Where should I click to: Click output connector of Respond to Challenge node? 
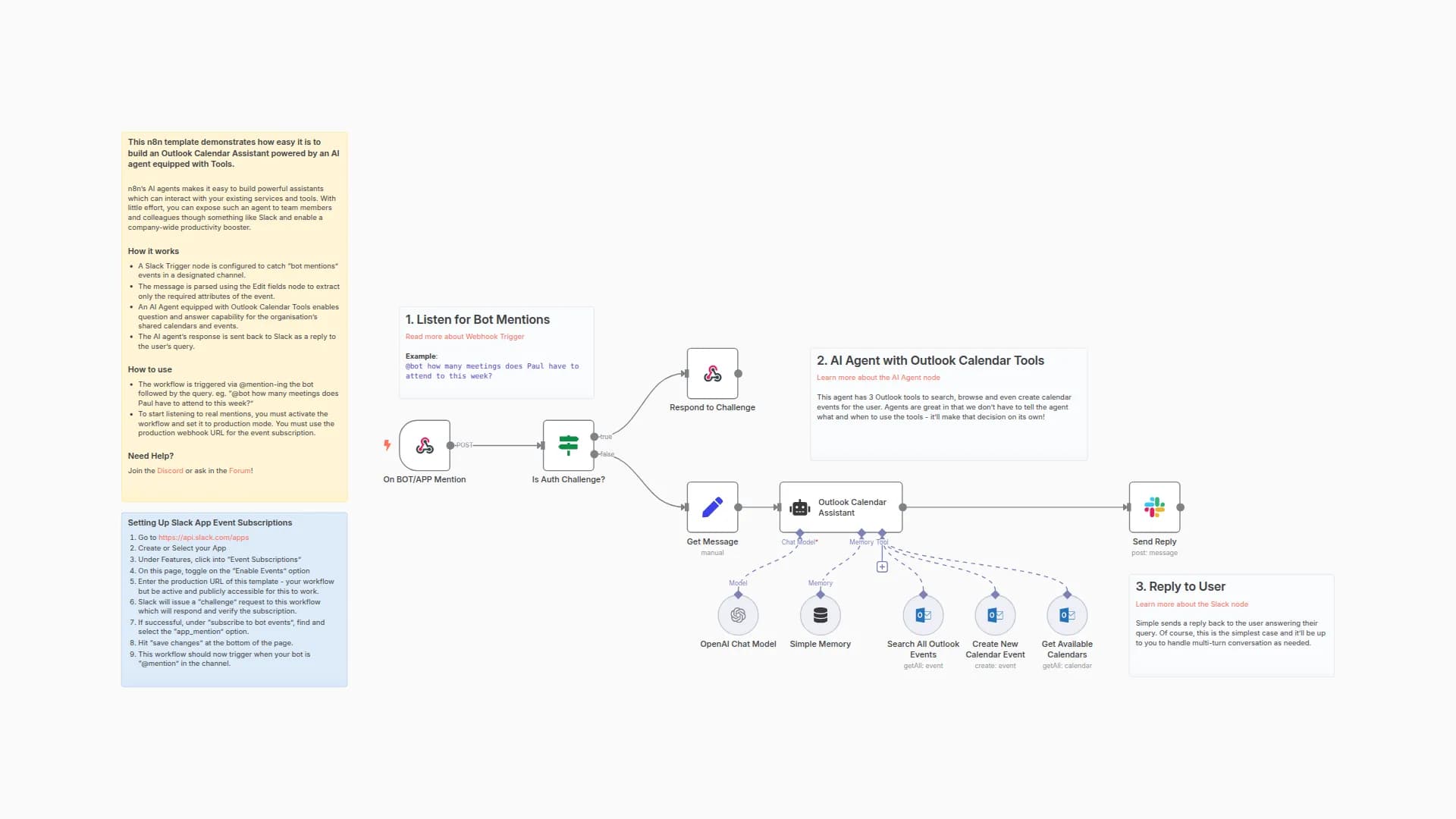click(x=739, y=374)
